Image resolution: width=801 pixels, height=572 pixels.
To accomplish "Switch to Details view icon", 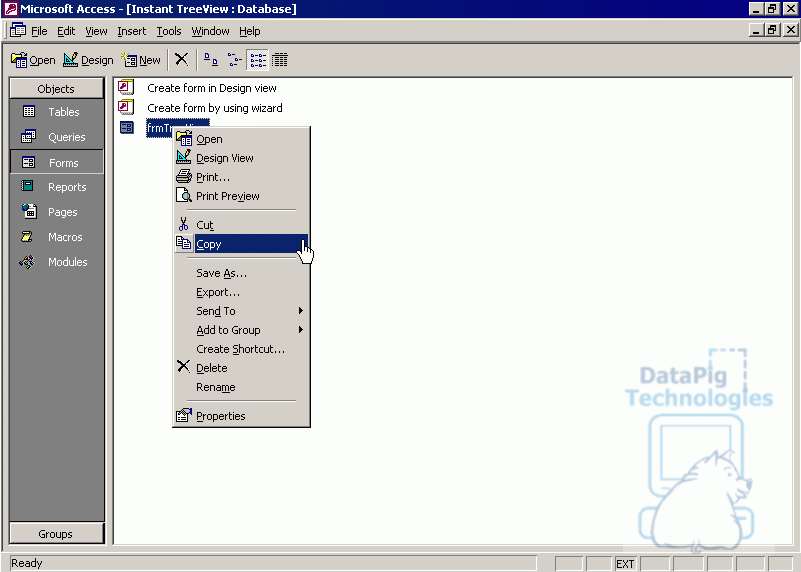I will coord(279,60).
